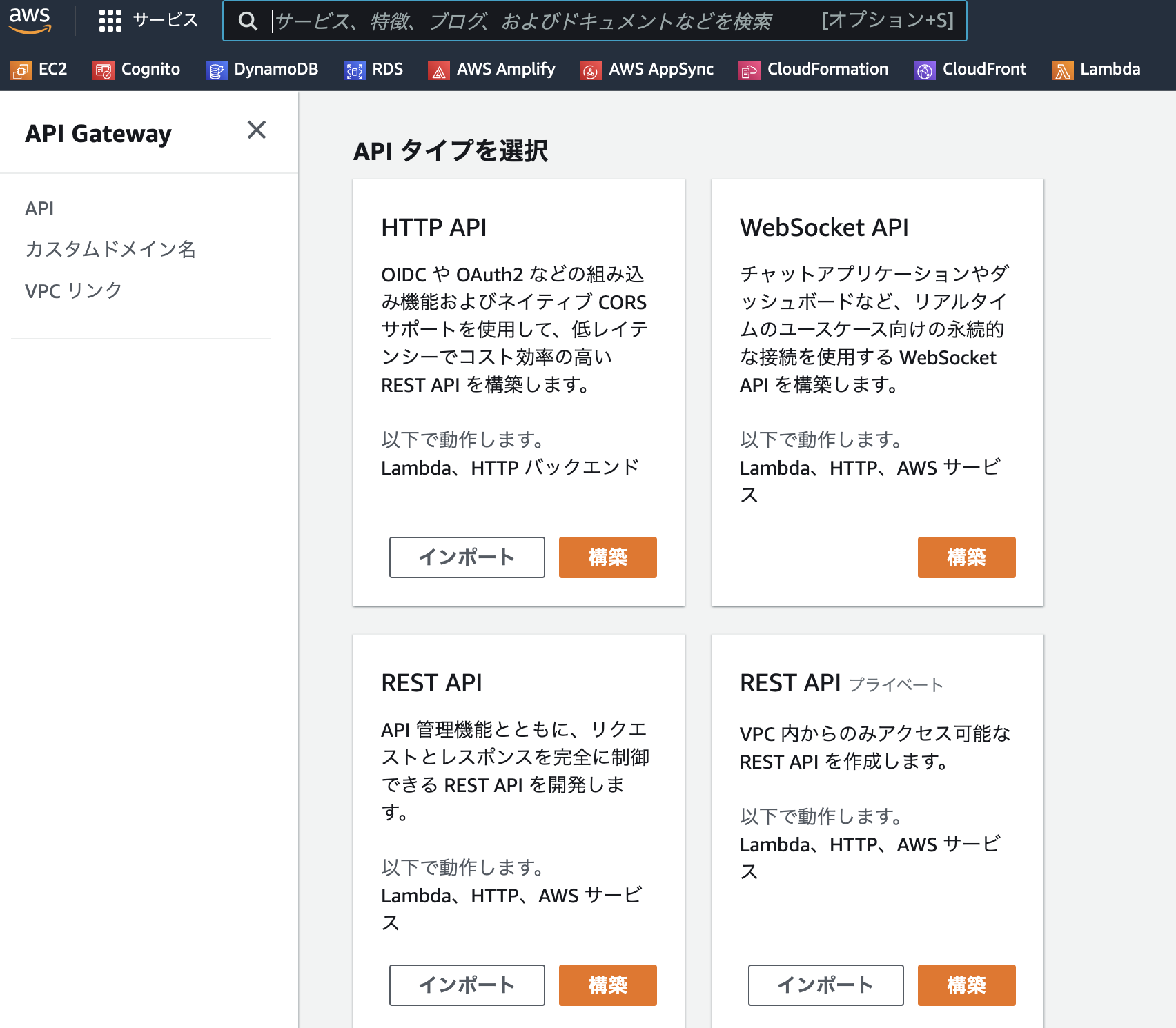Open VPC リンク in the sidebar

tap(72, 290)
